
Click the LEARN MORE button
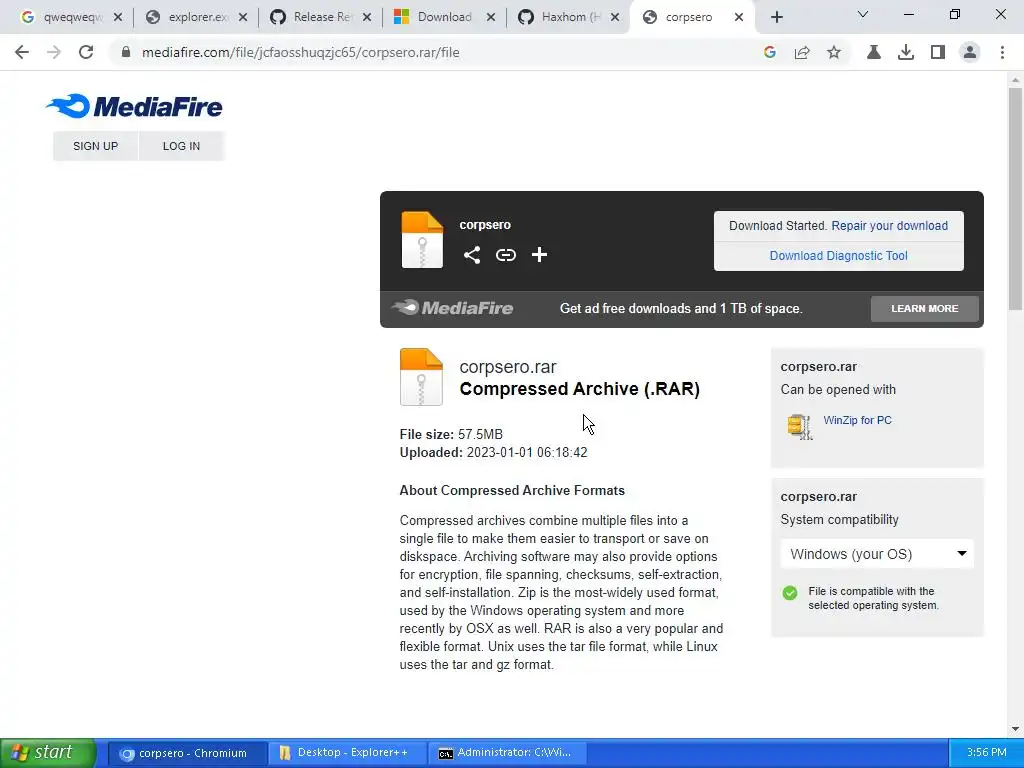point(925,308)
